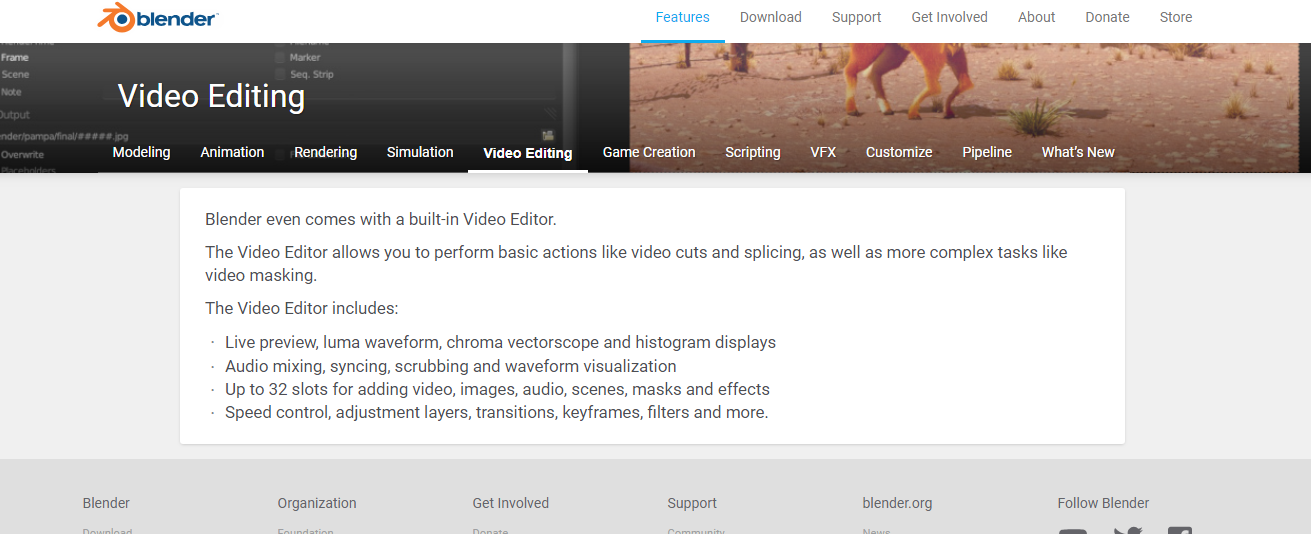Open the Features menu item
1311x534 pixels.
[x=683, y=17]
